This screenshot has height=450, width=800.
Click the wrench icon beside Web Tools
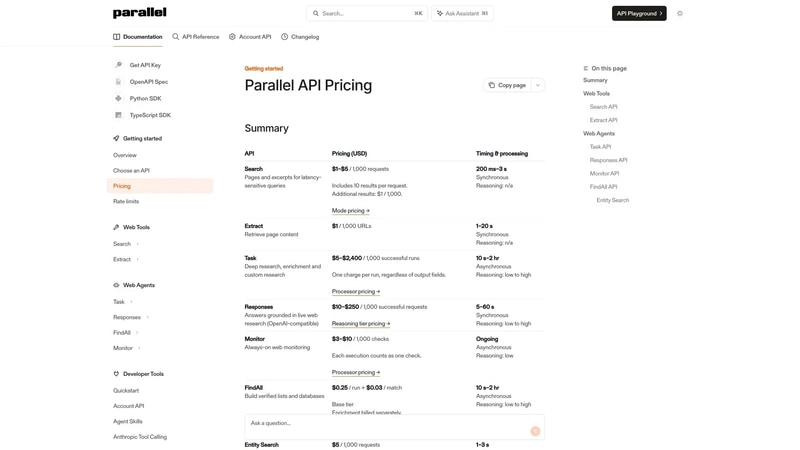point(116,227)
